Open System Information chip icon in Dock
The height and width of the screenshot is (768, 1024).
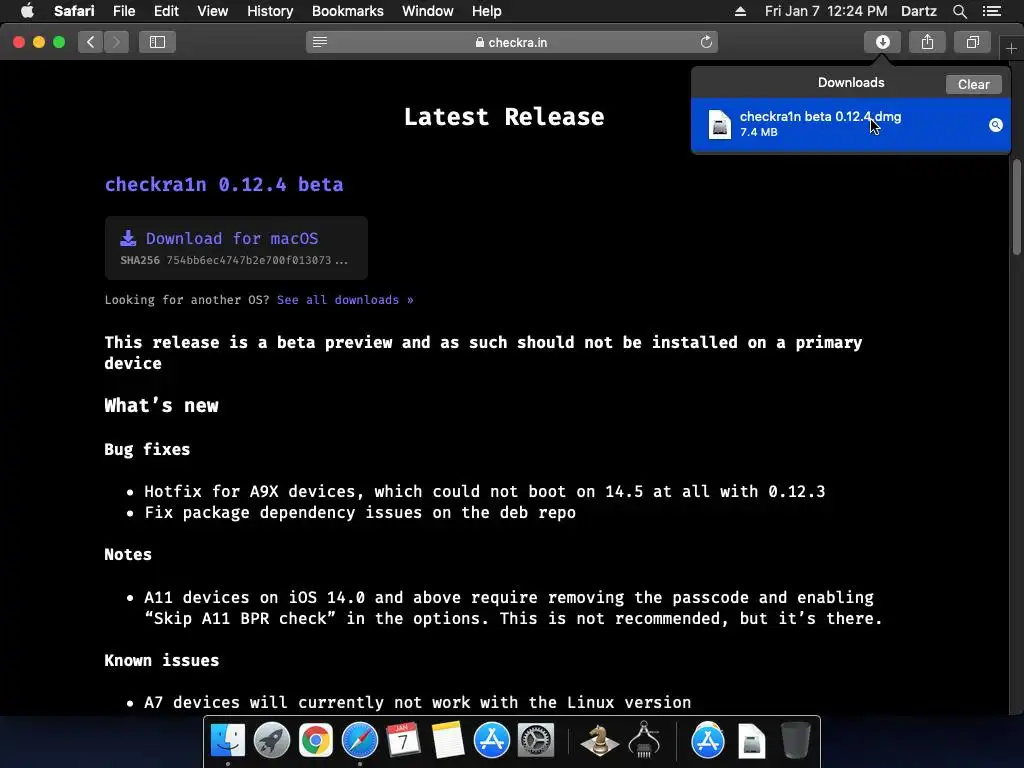point(644,740)
